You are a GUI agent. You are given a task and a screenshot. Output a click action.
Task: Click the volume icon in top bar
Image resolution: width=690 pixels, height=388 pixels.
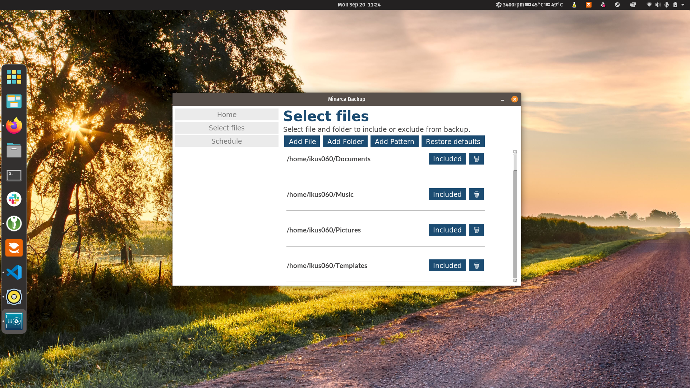pos(658,4)
